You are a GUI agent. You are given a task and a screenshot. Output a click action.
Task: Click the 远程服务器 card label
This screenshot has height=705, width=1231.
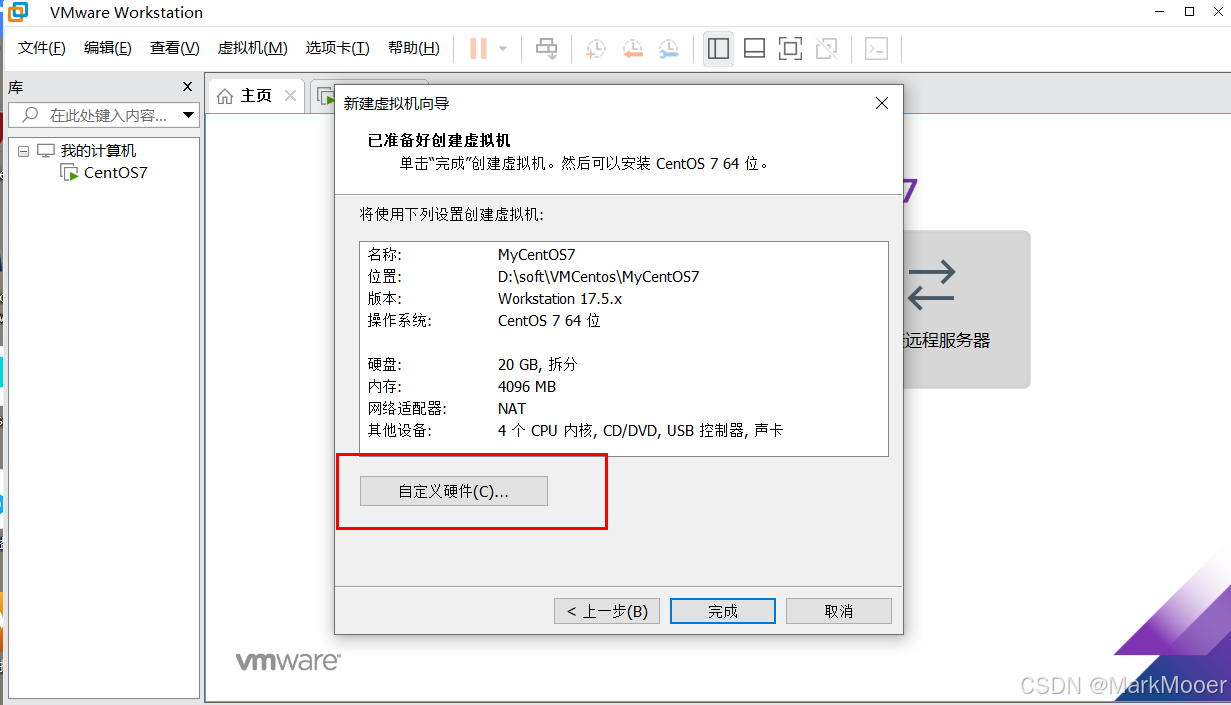click(x=946, y=340)
